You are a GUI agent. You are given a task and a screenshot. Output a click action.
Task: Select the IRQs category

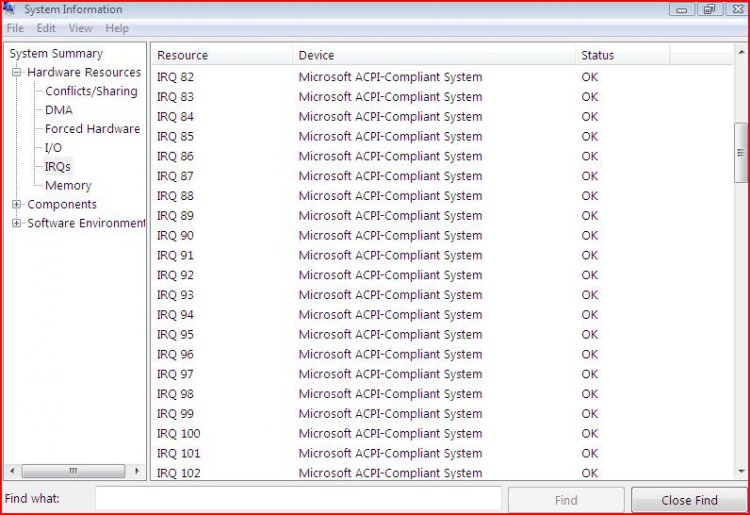(x=57, y=166)
